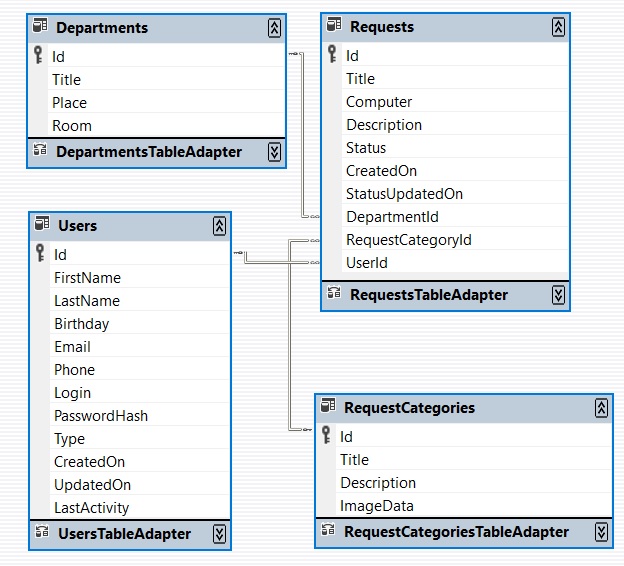This screenshot has width=624, height=566.
Task: Select the ImageData column in RequestCategories
Action: tap(376, 506)
